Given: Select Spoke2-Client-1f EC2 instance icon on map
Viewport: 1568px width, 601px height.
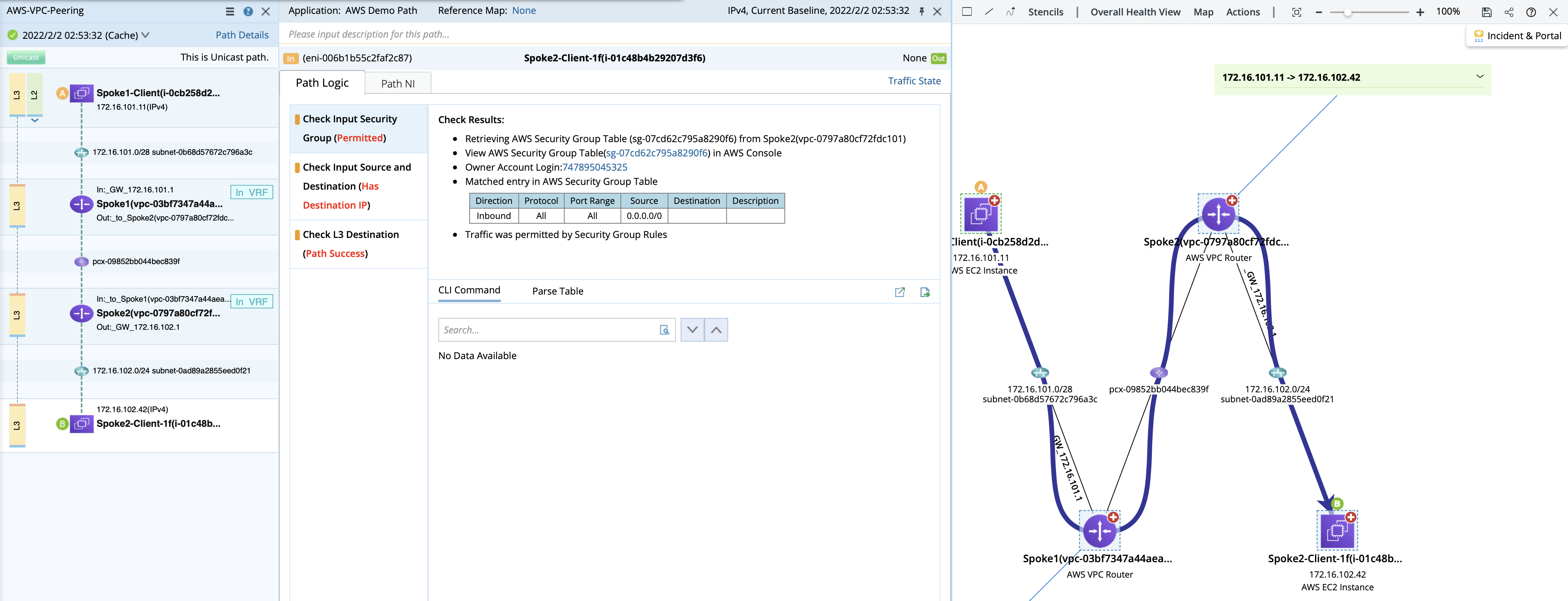Looking at the screenshot, I should tap(1337, 531).
